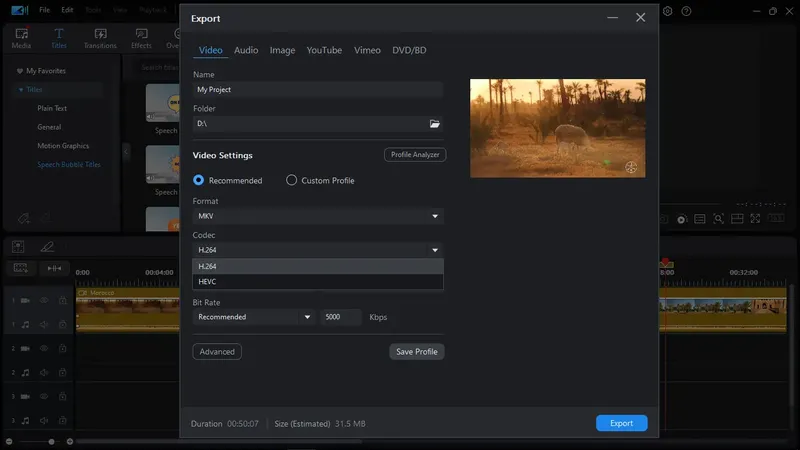
Task: Click the split layout icon under the player
Action: (x=737, y=219)
